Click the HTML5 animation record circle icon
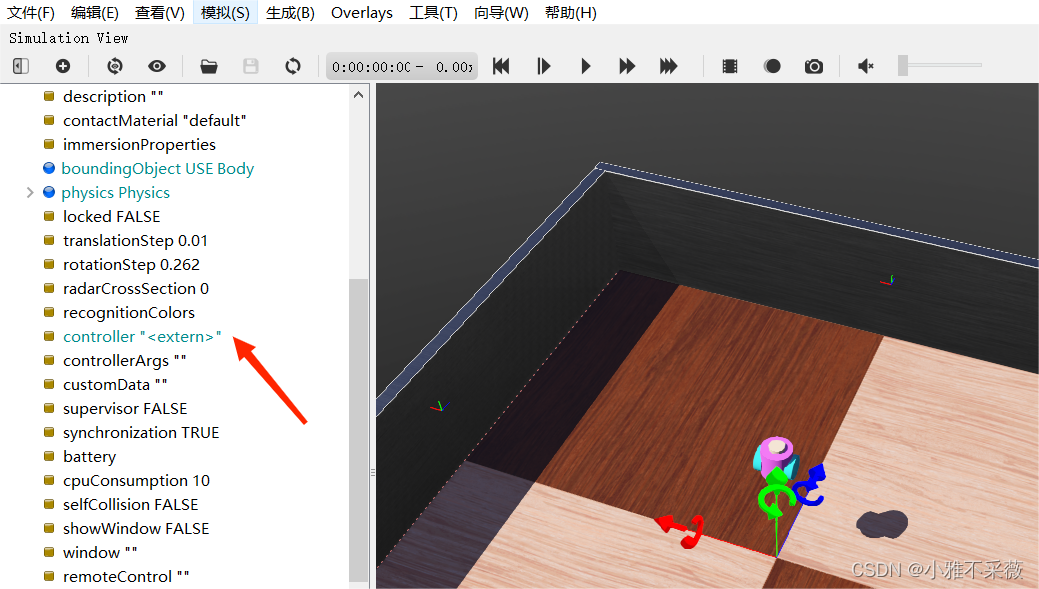 pos(772,66)
